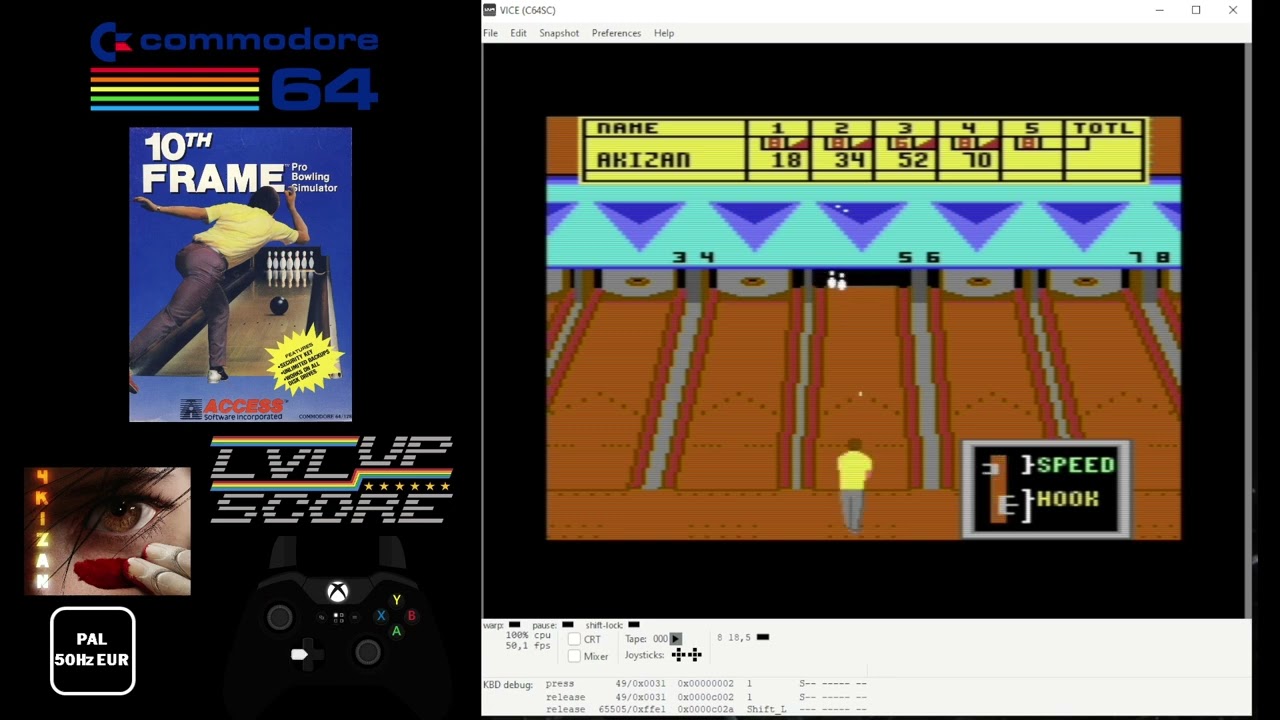This screenshot has width=1280, height=720.
Task: Click the X button on controller graphic
Action: coord(381,616)
